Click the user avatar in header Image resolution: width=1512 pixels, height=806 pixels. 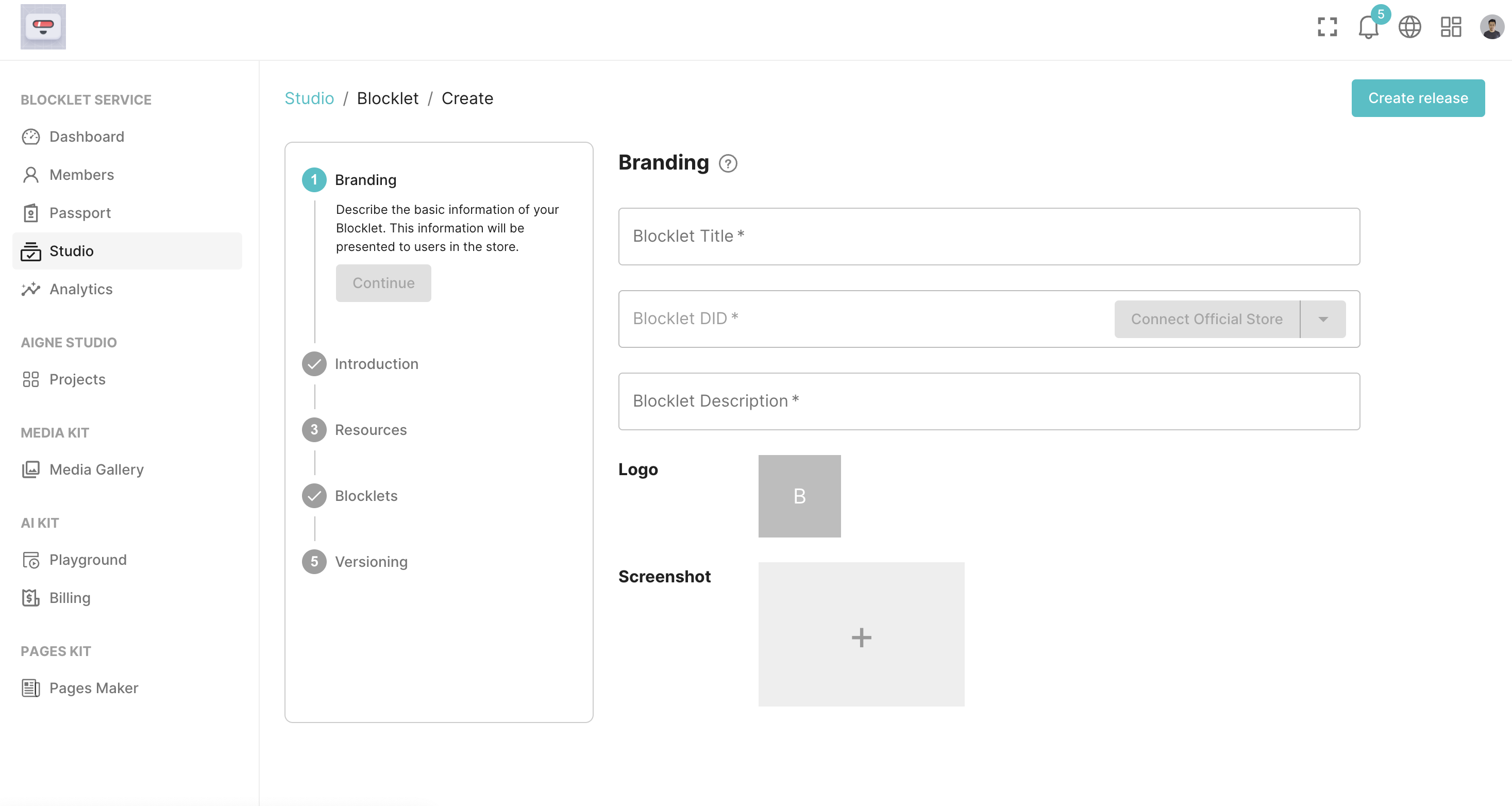1491,27
